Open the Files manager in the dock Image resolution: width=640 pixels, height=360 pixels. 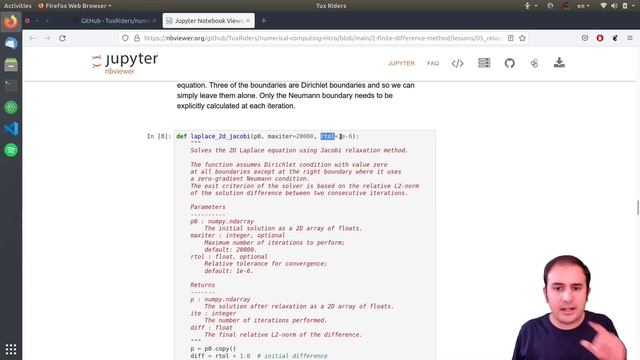(11, 64)
